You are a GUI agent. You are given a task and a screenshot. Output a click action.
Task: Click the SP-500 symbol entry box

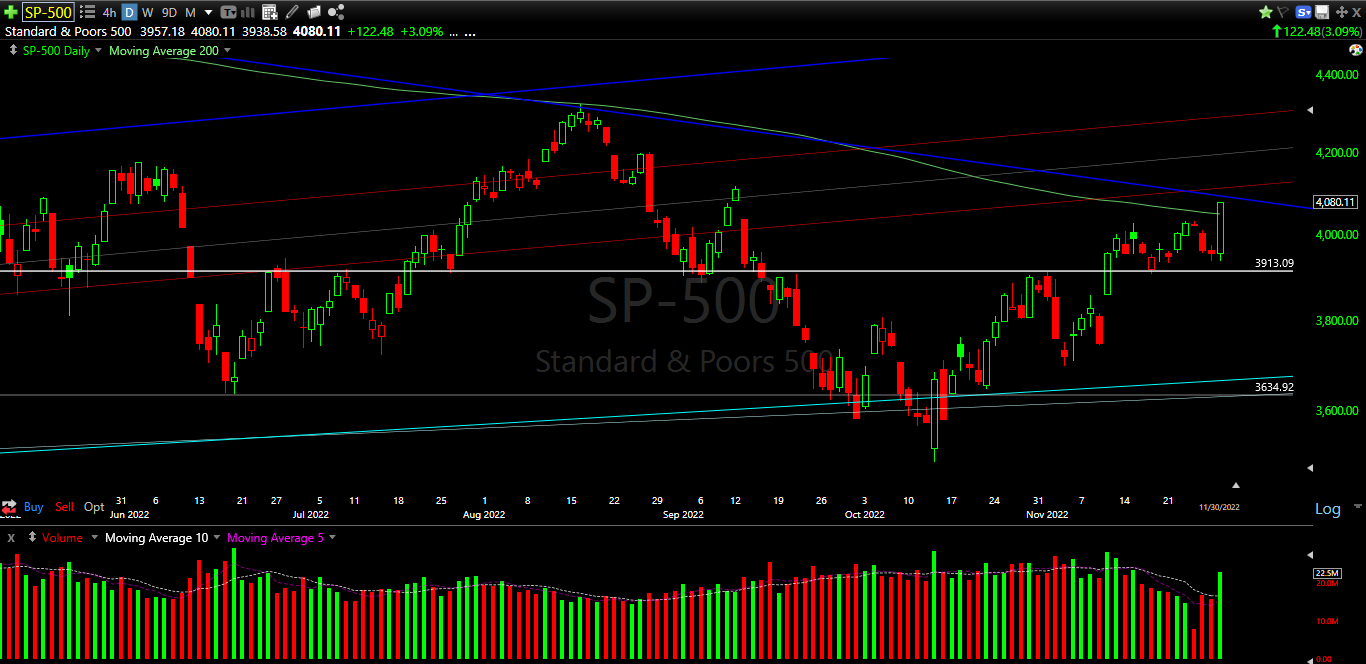(x=48, y=12)
